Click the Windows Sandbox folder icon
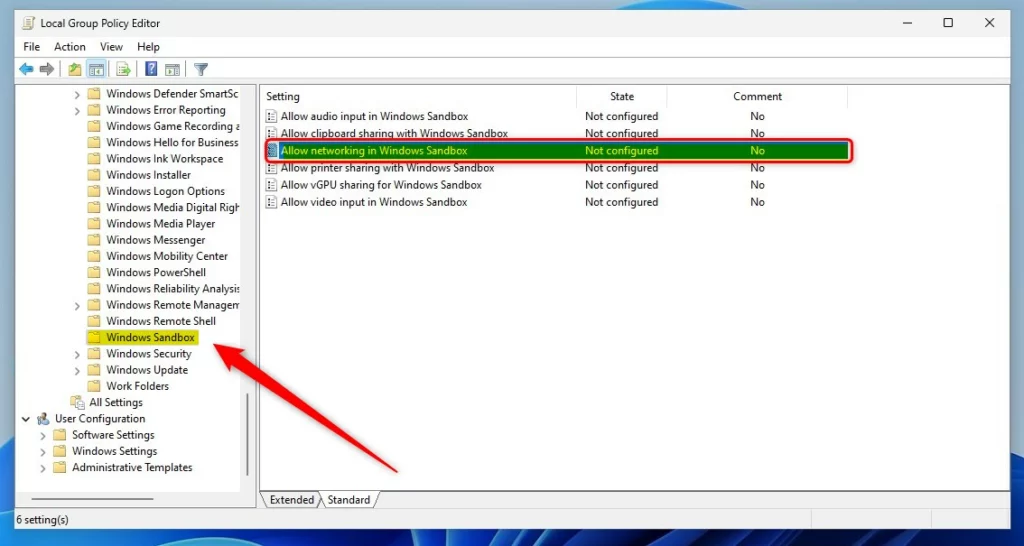 pos(94,338)
